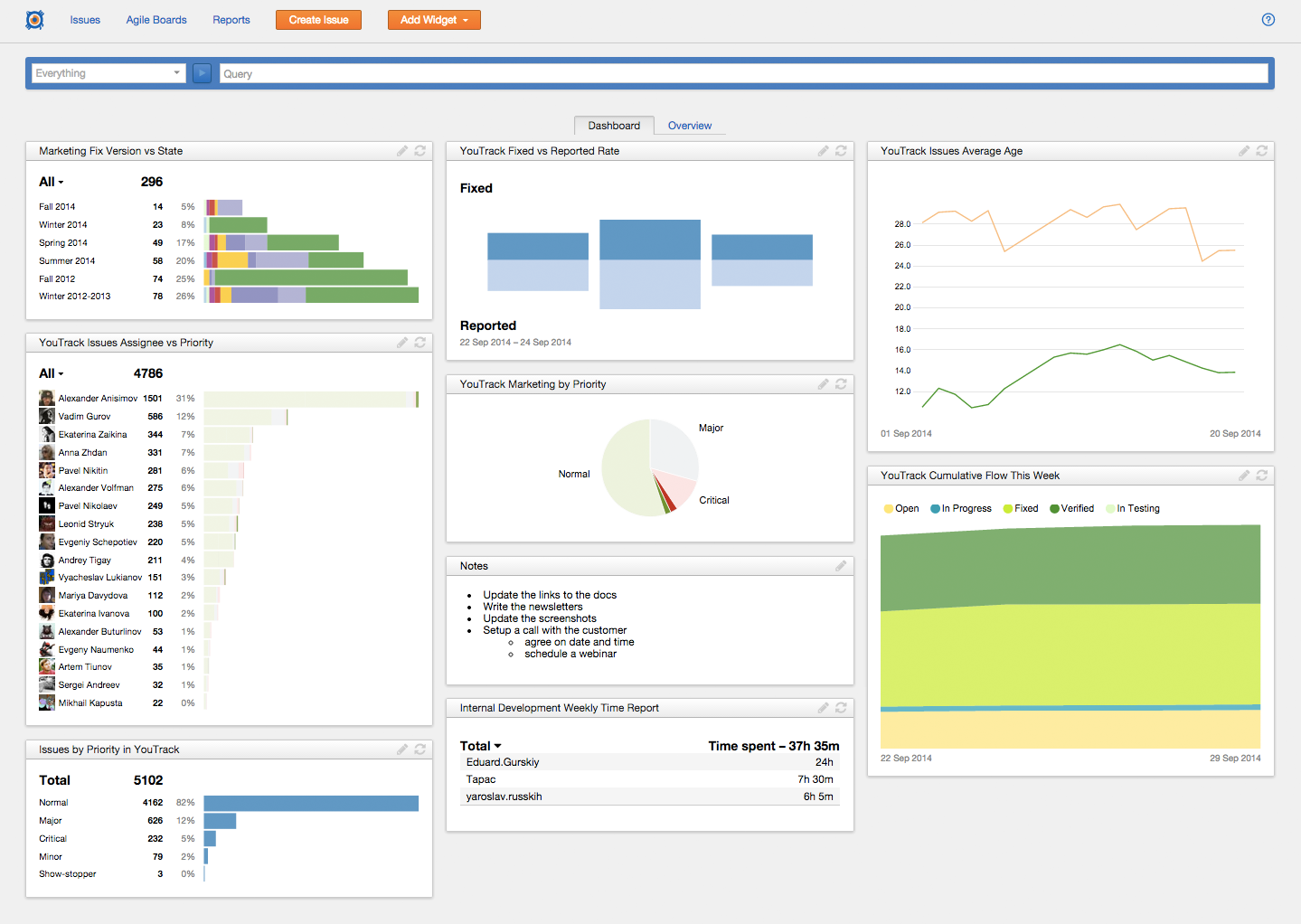Click the Tapac time report row
Viewport: 1301px width, 924px height.
(x=650, y=779)
